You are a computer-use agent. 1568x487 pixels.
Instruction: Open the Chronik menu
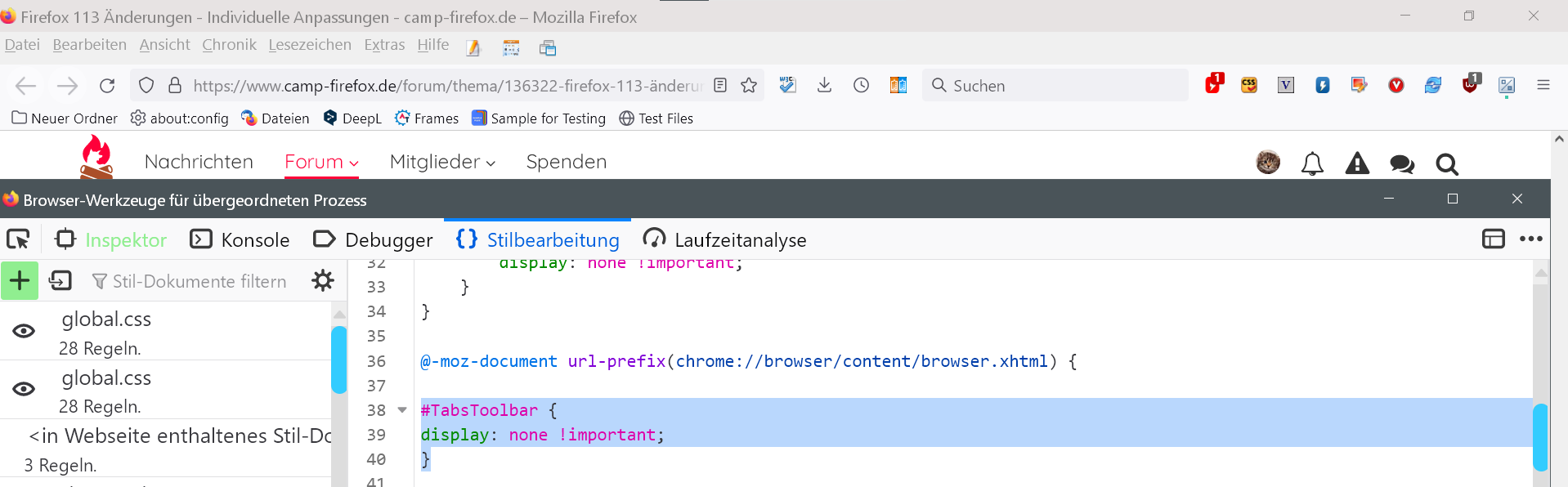click(x=229, y=45)
